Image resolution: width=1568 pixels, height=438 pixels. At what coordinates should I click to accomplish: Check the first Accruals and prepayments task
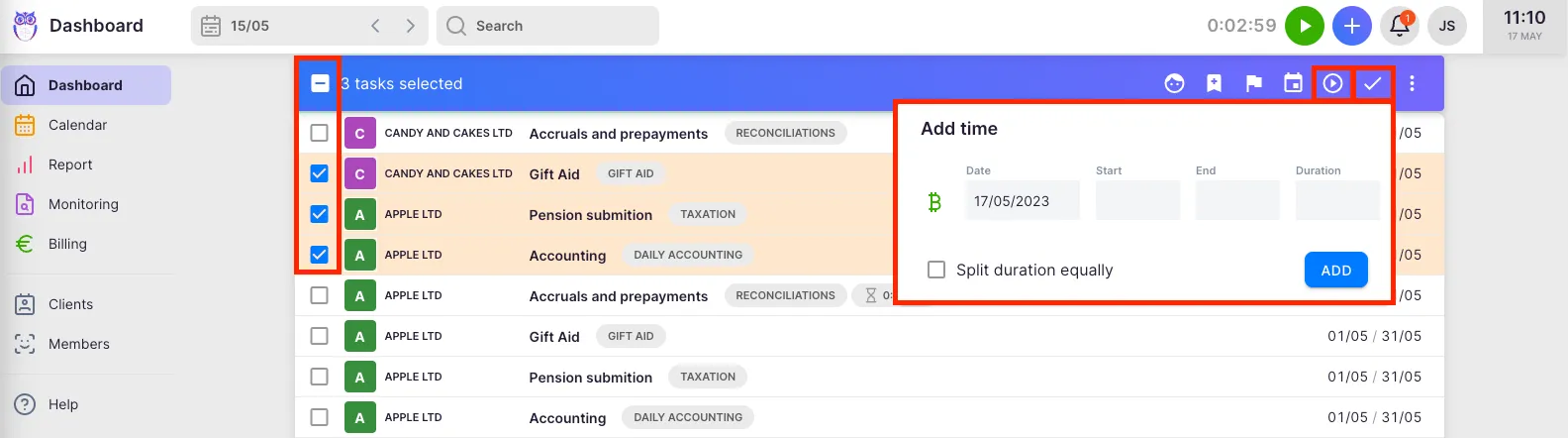point(319,133)
